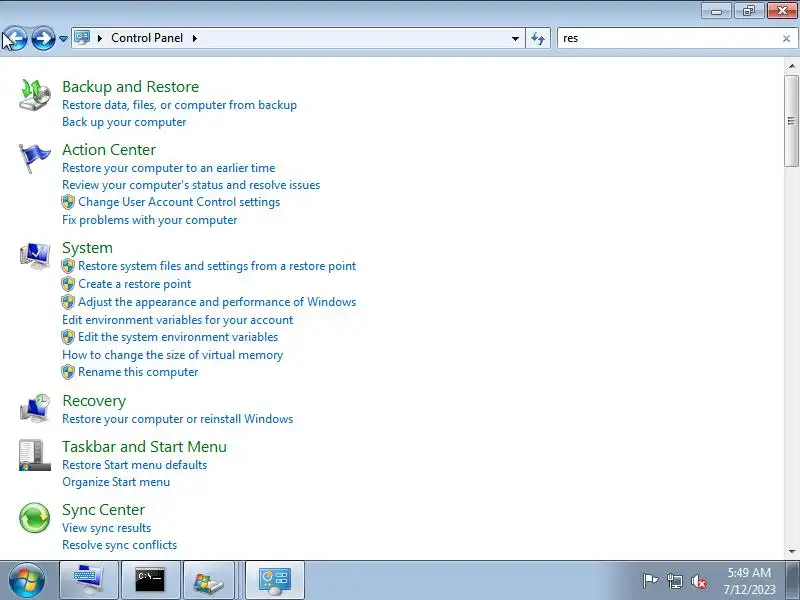
Task: Open Resolve sync conflicts link
Action: (x=119, y=545)
